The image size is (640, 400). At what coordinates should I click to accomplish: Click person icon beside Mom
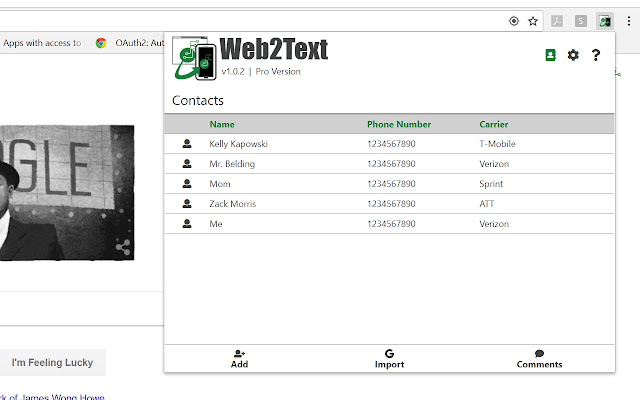[x=187, y=184]
